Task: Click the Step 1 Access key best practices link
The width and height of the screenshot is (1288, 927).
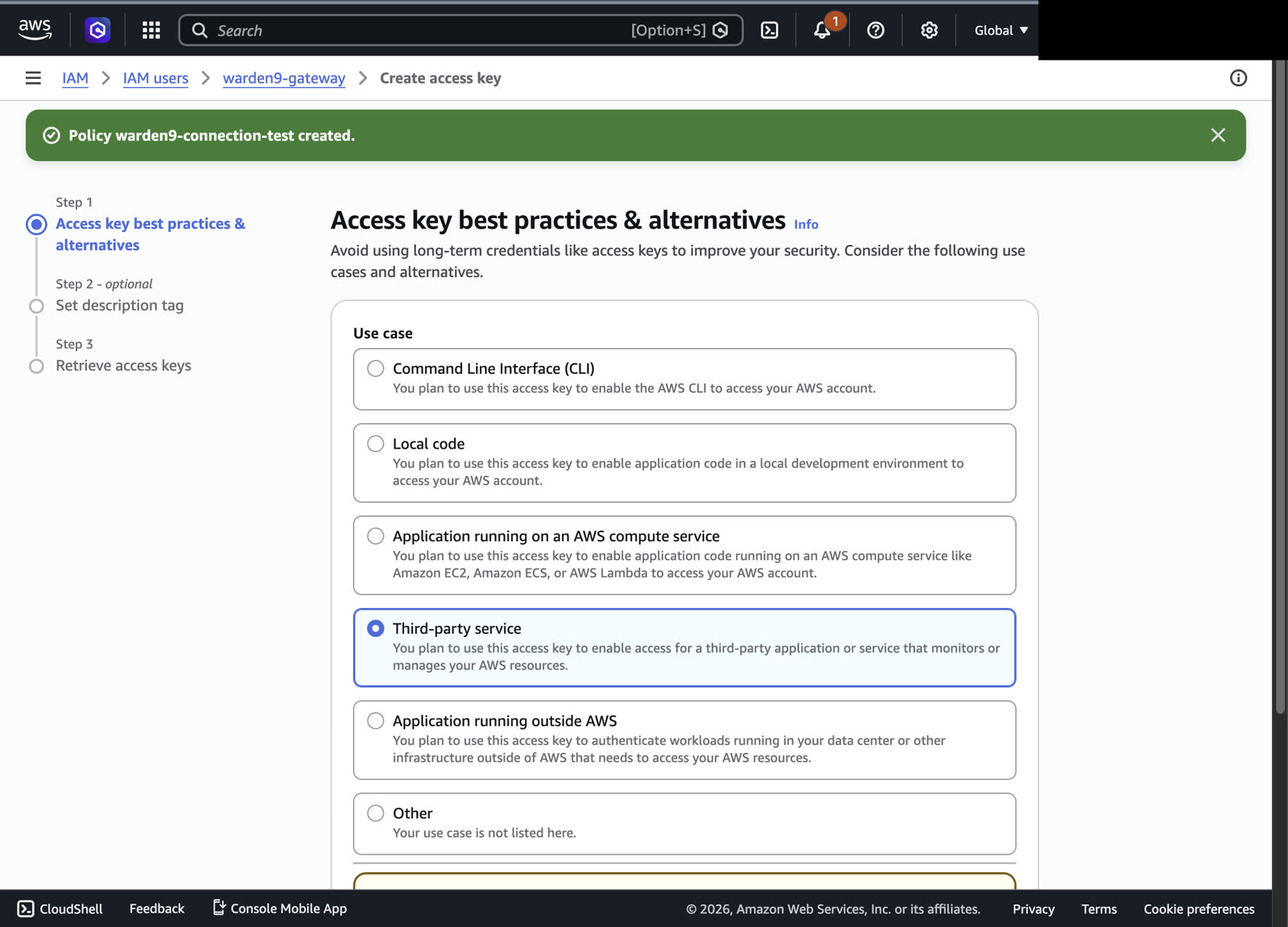Action: tap(151, 234)
